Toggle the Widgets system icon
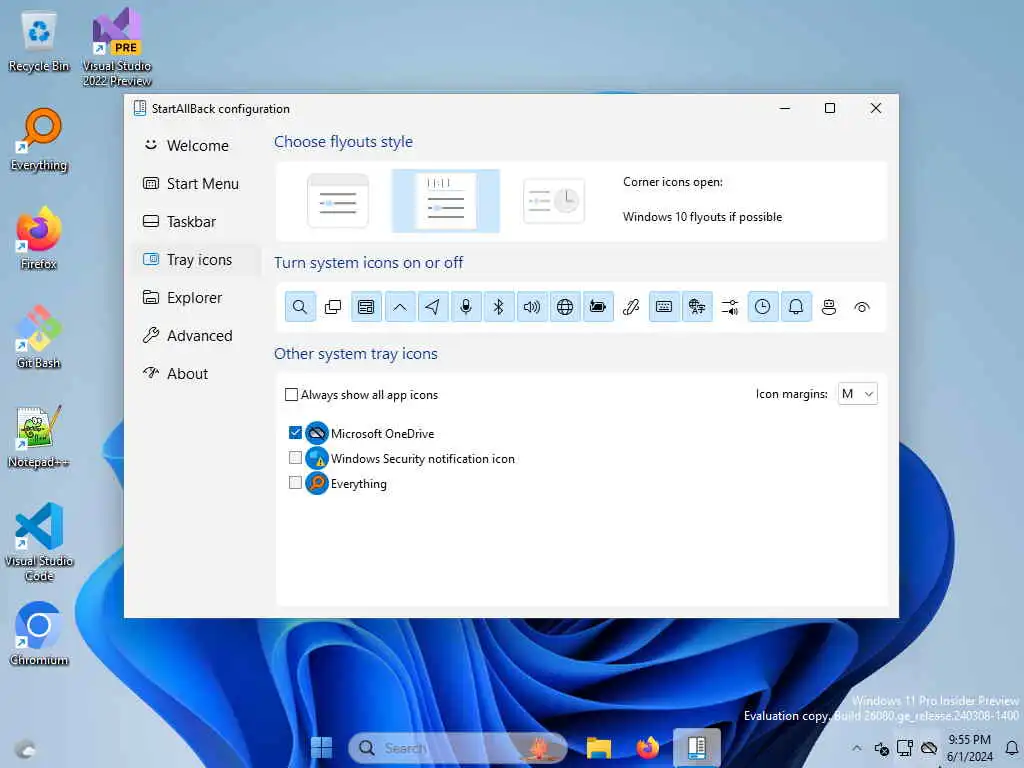The height and width of the screenshot is (768, 1024). (x=366, y=307)
